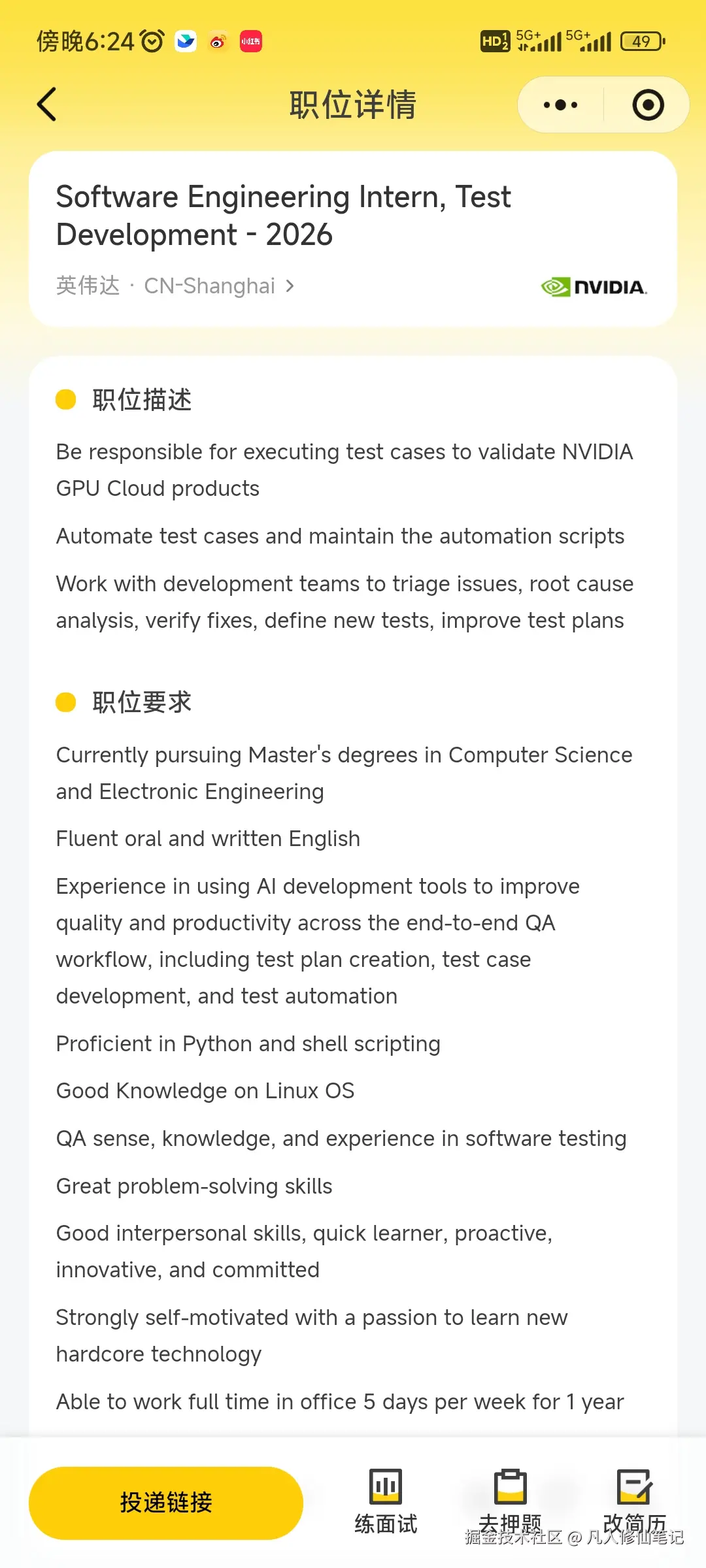The width and height of the screenshot is (706, 1568).
Task: Tap the Weibo notification icon
Action: point(218,42)
